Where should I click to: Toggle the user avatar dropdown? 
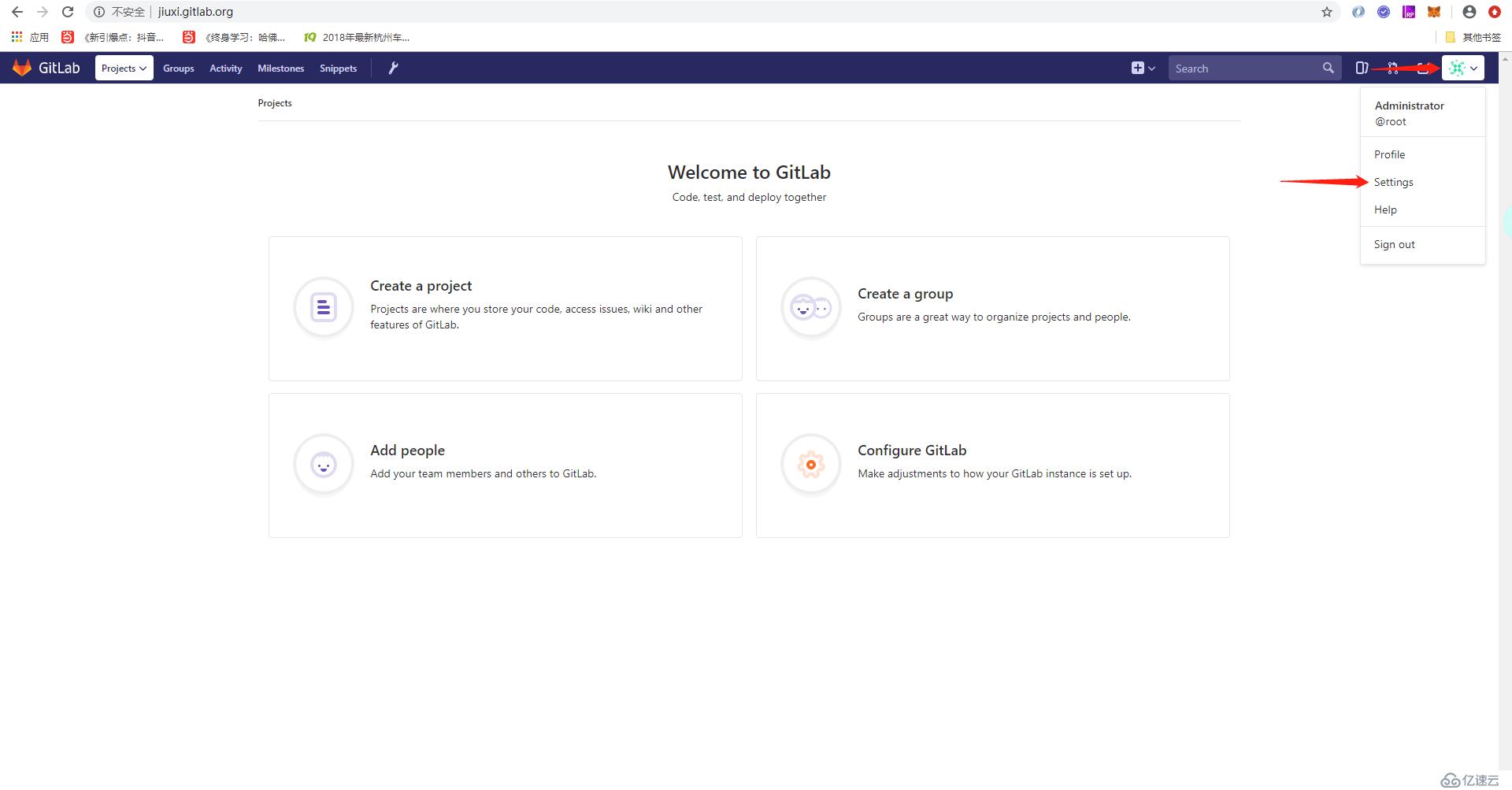[x=1463, y=68]
